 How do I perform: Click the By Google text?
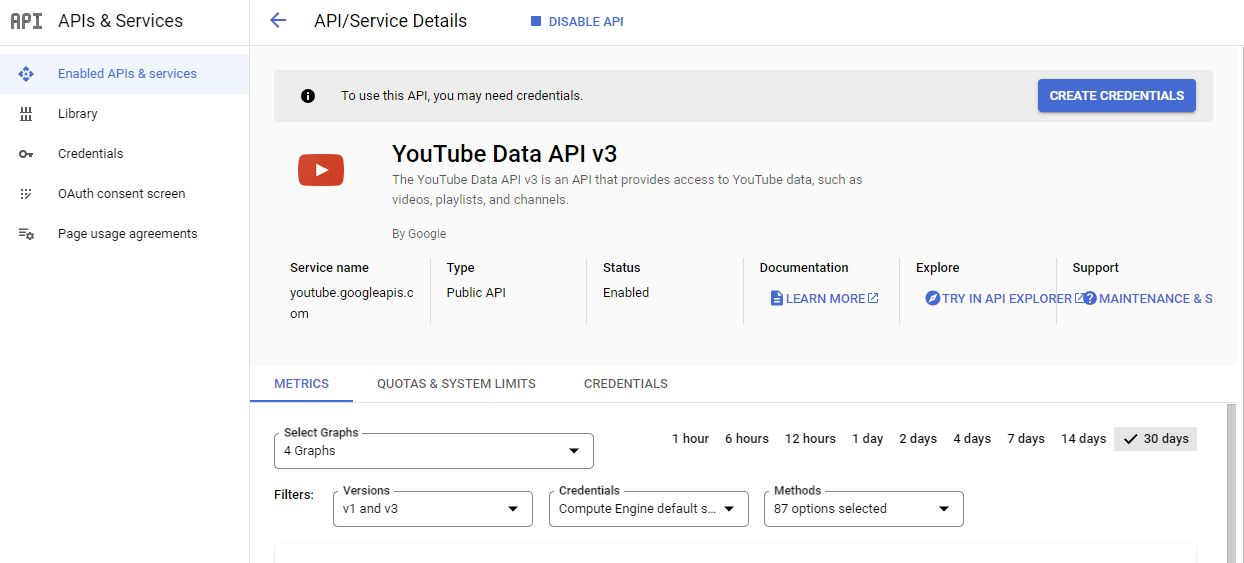coord(419,234)
